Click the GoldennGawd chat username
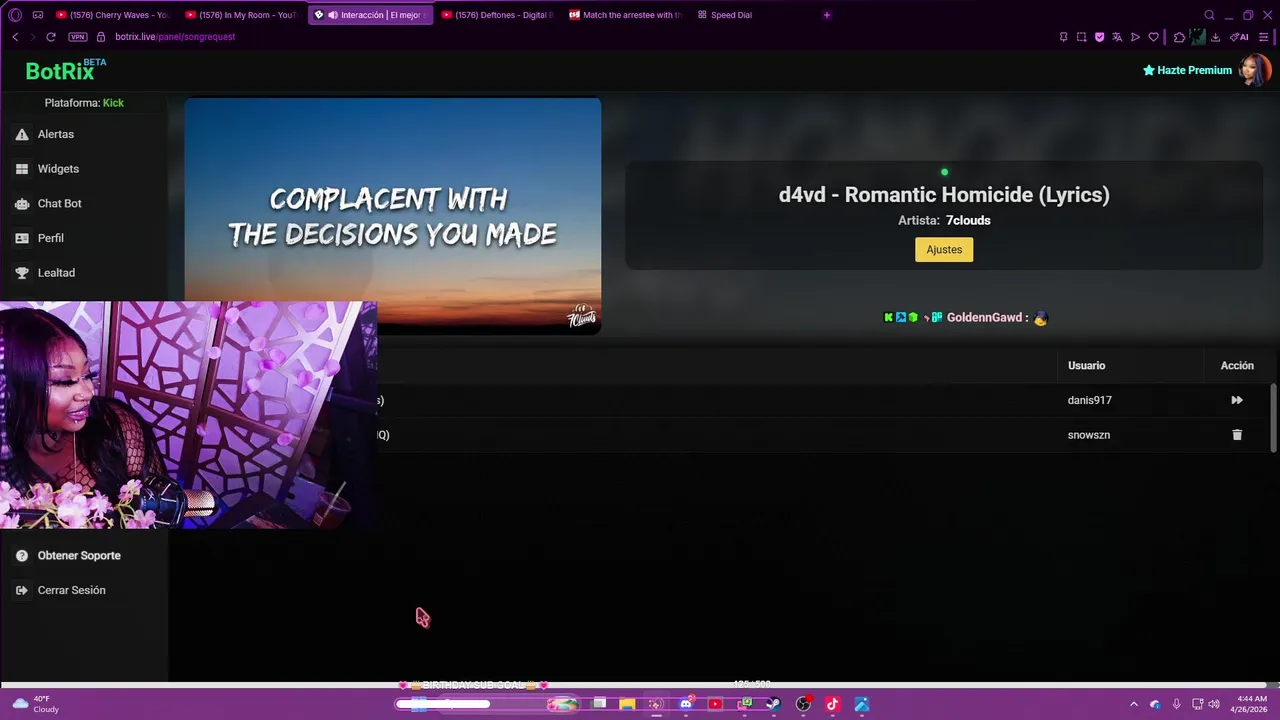This screenshot has width=1280, height=720. pyautogui.click(x=984, y=317)
